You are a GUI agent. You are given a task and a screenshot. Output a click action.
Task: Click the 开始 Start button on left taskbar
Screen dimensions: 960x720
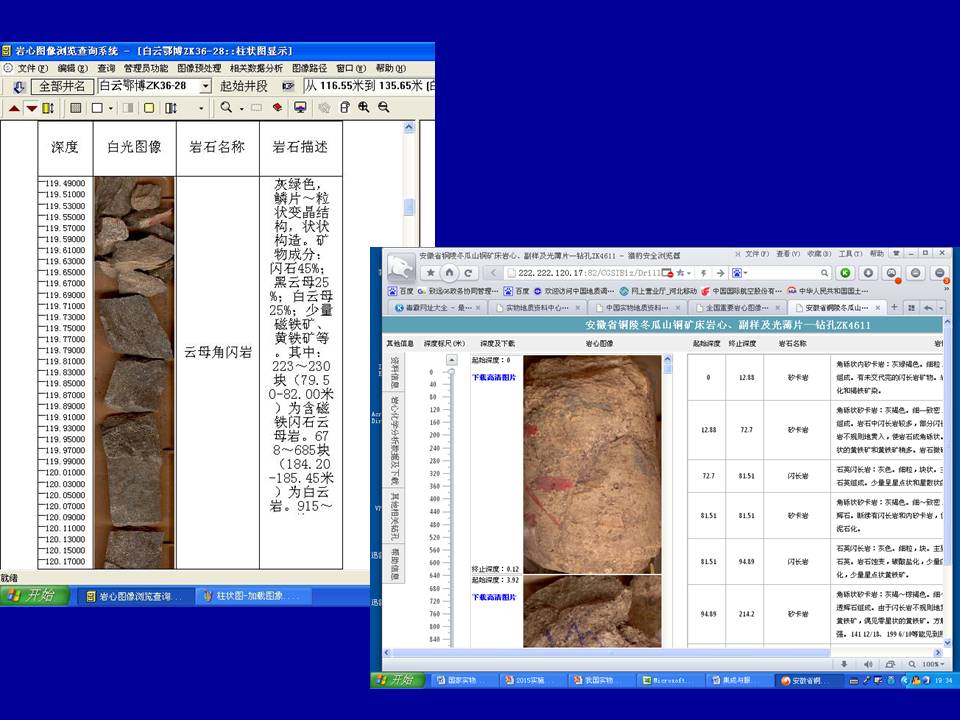point(34,595)
